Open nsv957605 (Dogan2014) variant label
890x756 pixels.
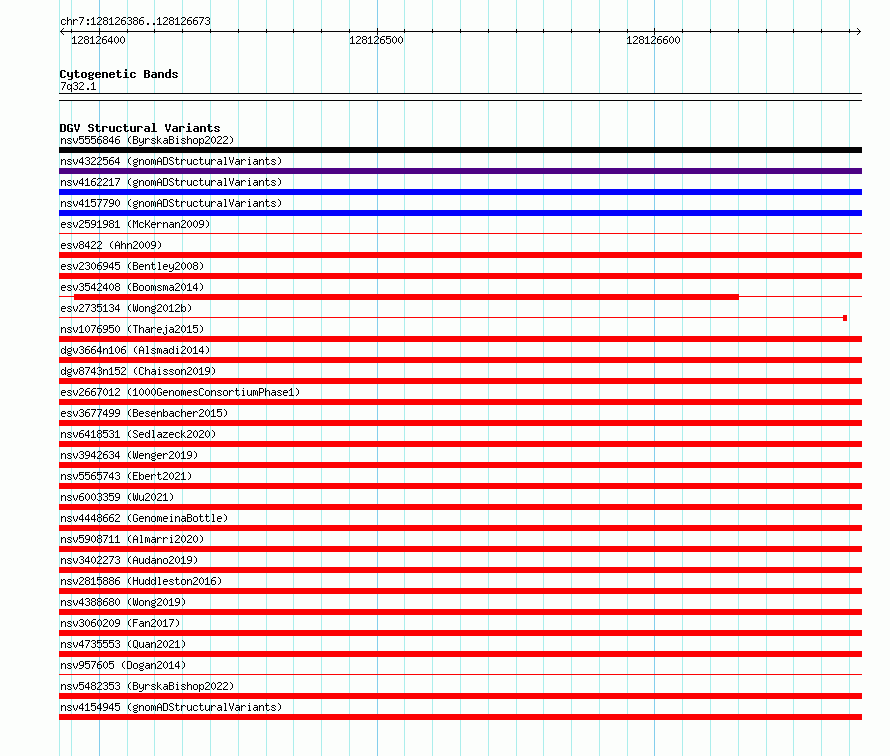coord(123,665)
